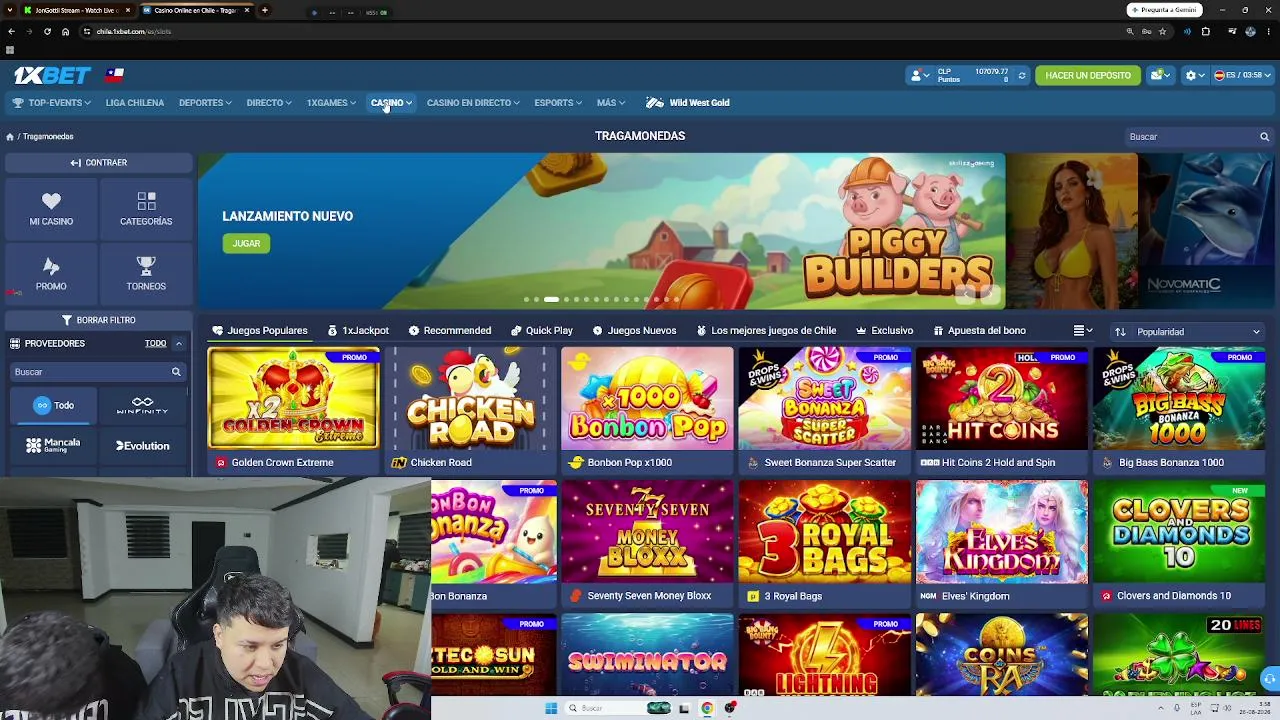
Task: Select the Winfinity provider filter
Action: coord(142,406)
